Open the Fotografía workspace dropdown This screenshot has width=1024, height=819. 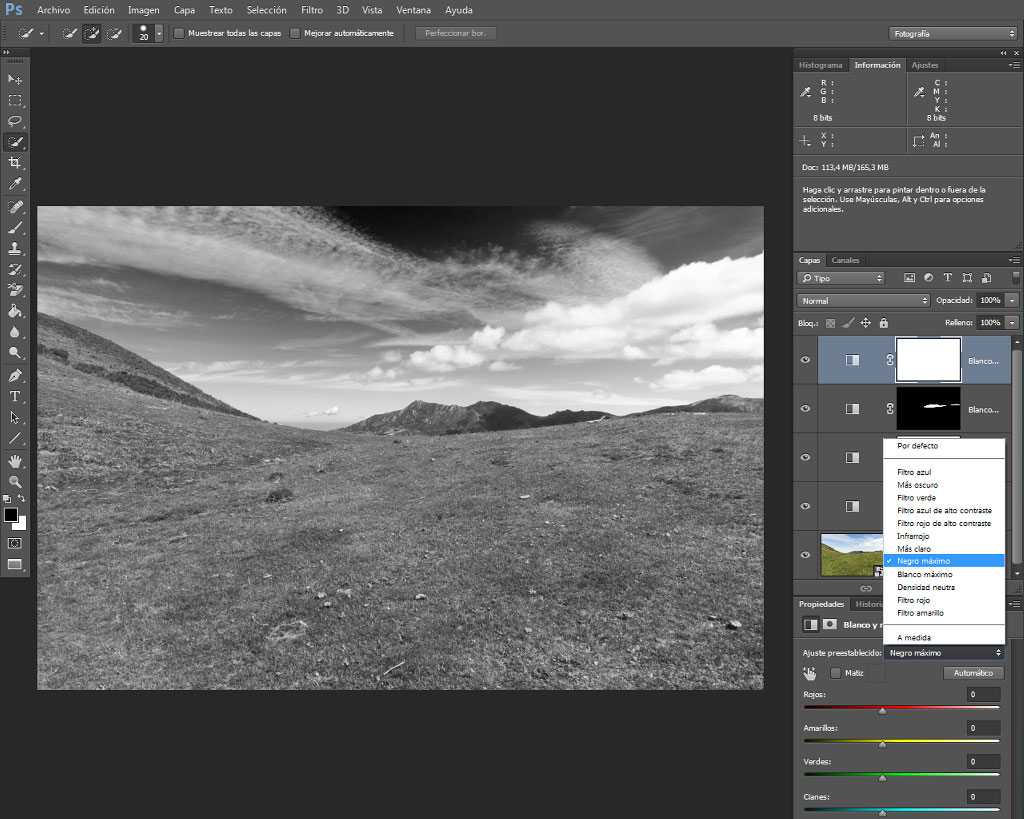pos(953,33)
